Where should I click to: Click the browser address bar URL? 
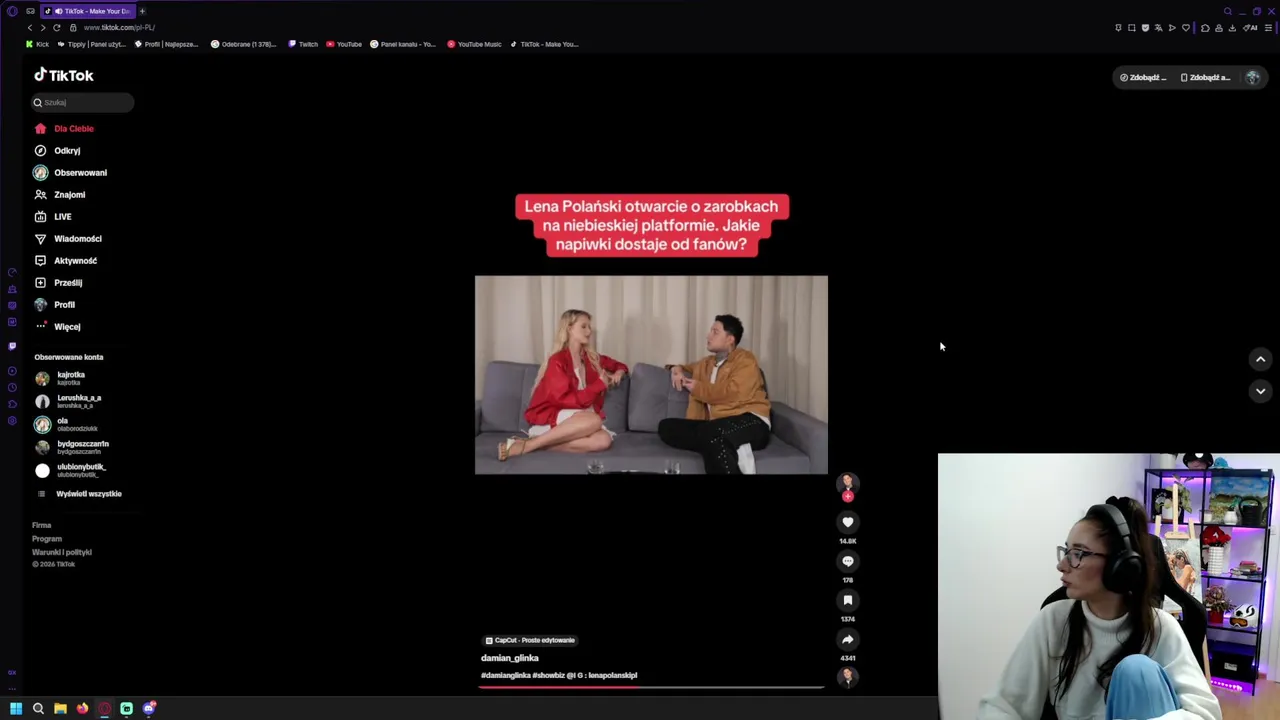pyautogui.click(x=119, y=28)
